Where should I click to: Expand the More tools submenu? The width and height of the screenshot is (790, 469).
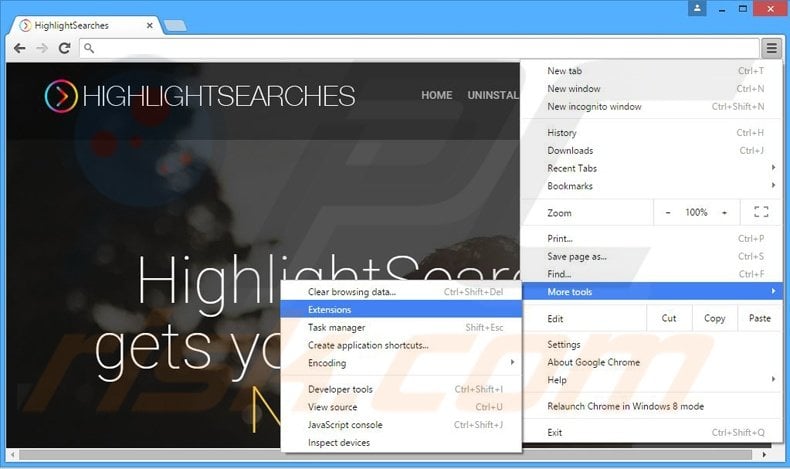click(x=652, y=292)
